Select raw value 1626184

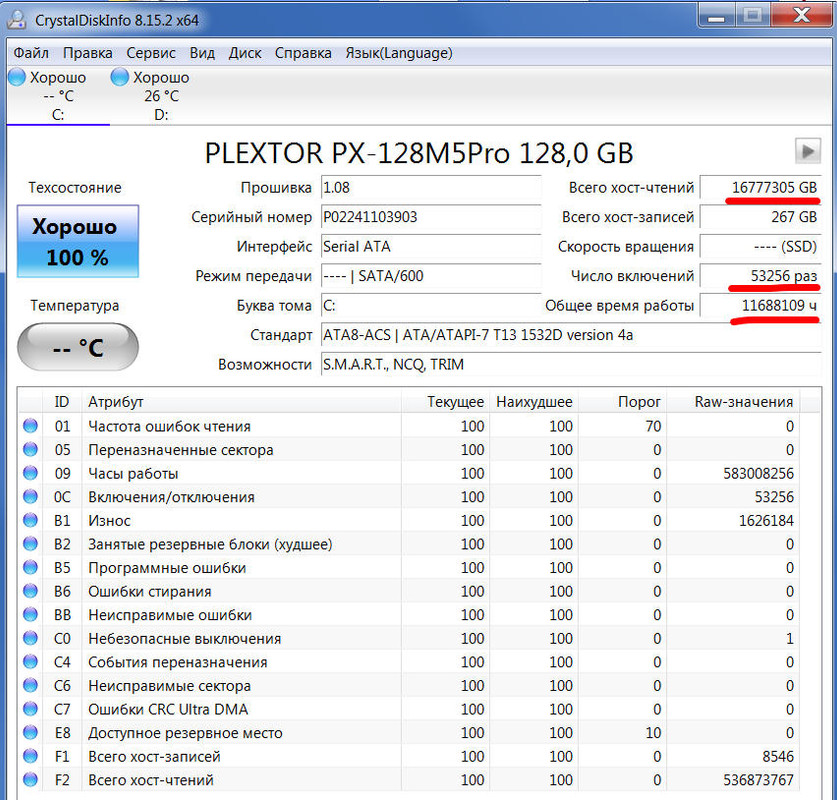pos(766,520)
